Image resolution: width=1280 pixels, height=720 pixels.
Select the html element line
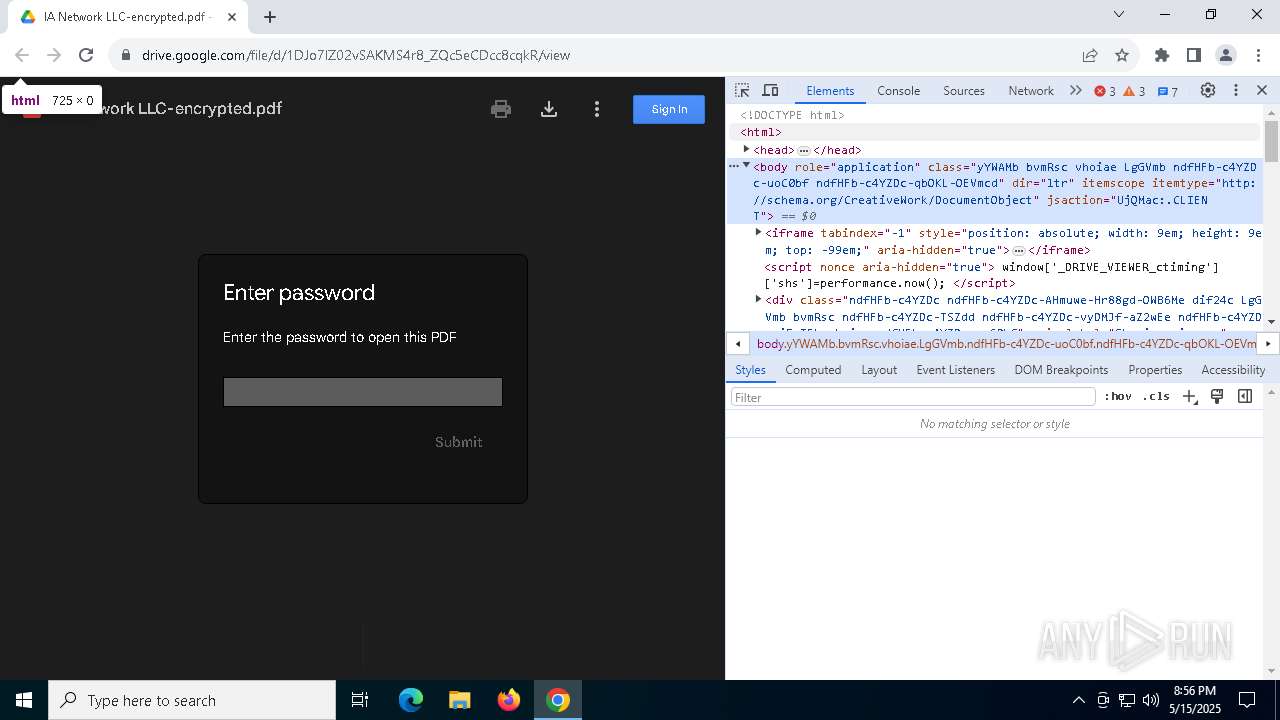761,132
